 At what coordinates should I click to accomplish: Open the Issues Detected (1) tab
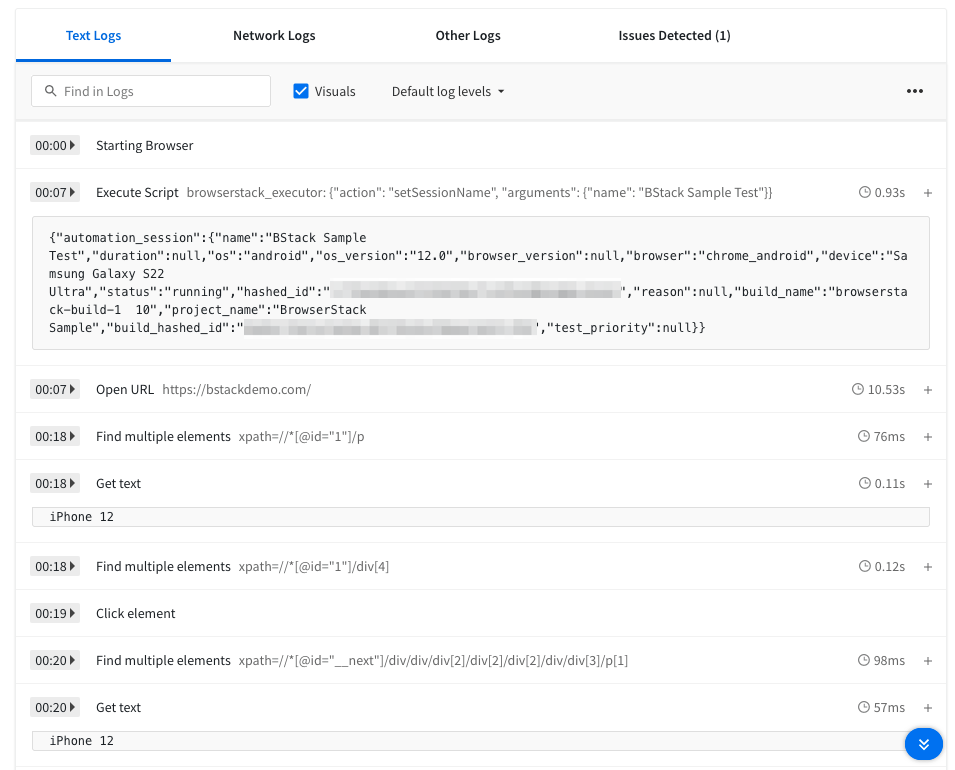point(674,35)
